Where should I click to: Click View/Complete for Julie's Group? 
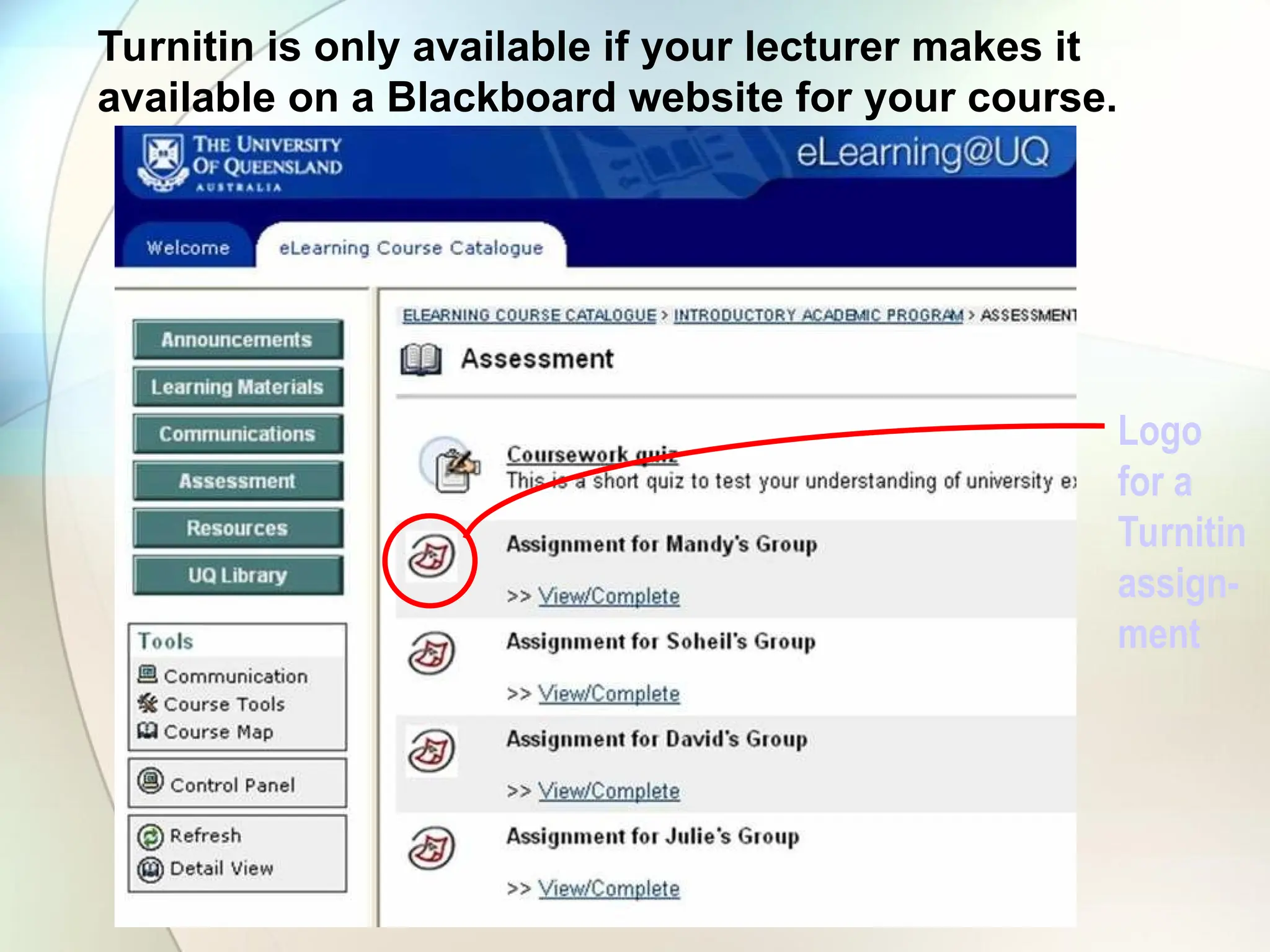point(609,888)
